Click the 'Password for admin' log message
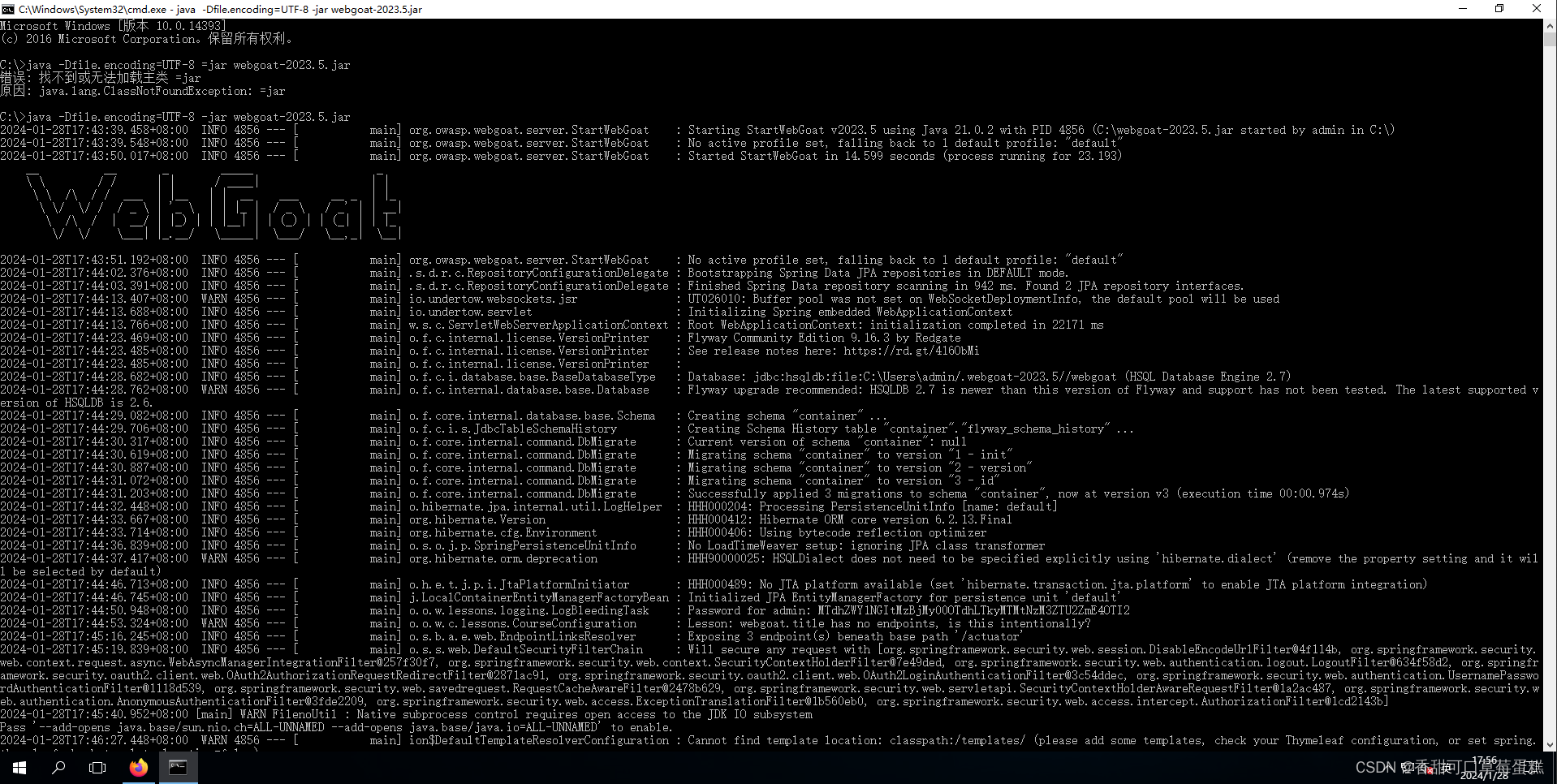1557x784 pixels. 908,610
